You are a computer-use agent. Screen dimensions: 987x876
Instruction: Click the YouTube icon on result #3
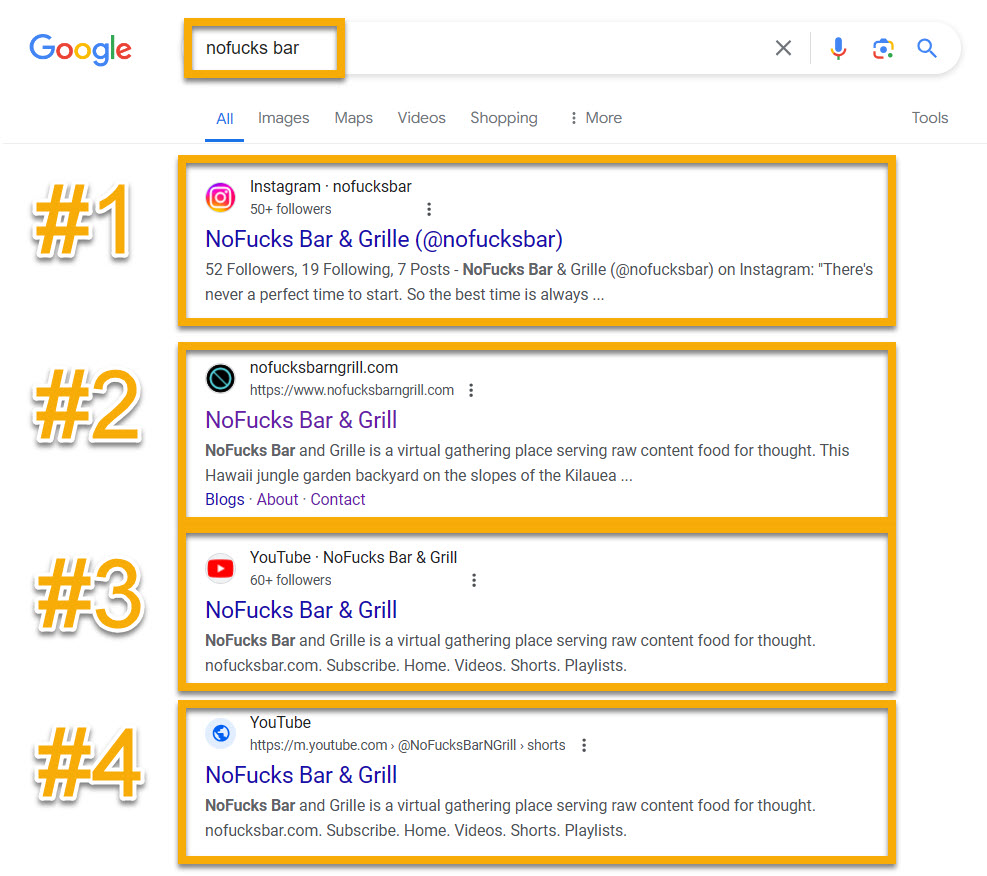click(220, 567)
